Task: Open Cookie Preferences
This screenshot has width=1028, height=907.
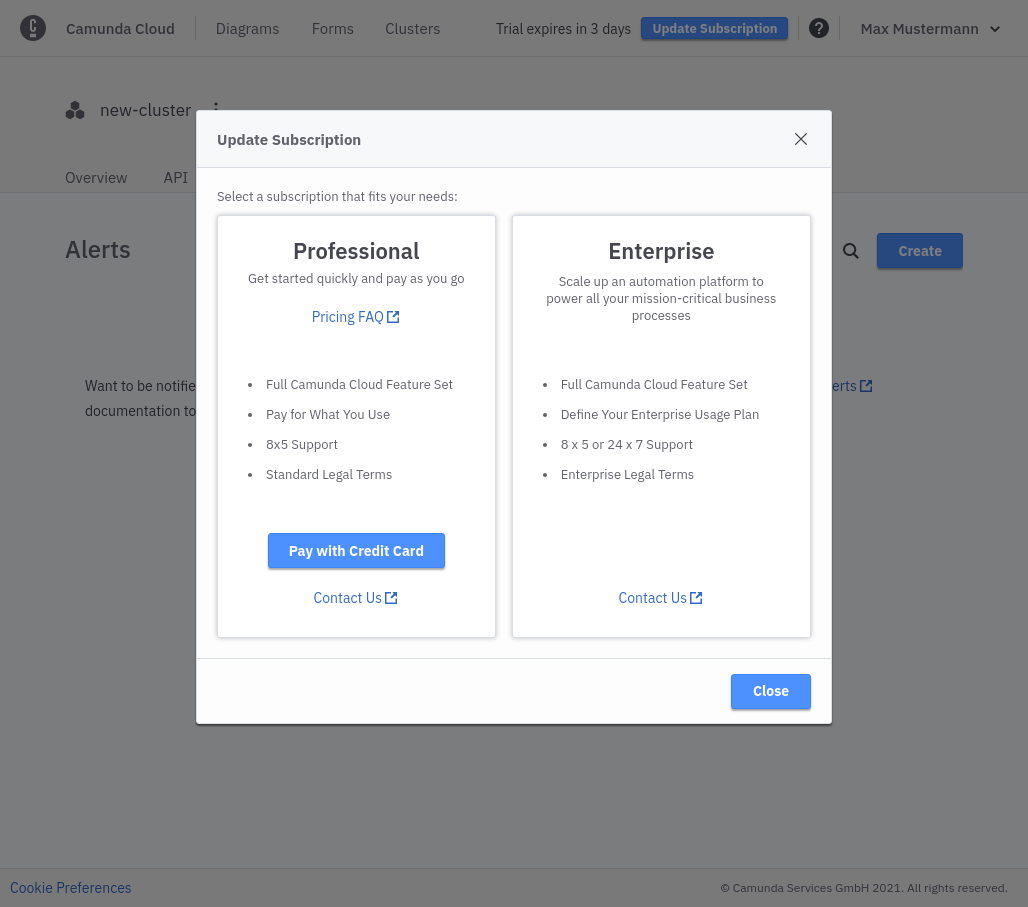Action: pyautogui.click(x=70, y=888)
